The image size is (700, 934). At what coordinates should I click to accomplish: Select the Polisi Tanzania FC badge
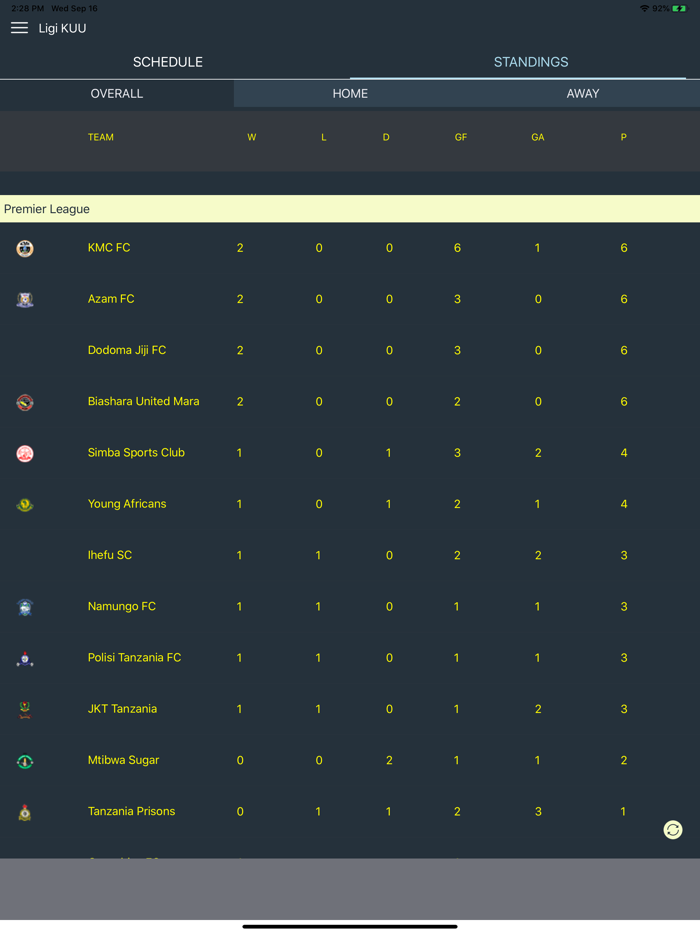click(25, 657)
